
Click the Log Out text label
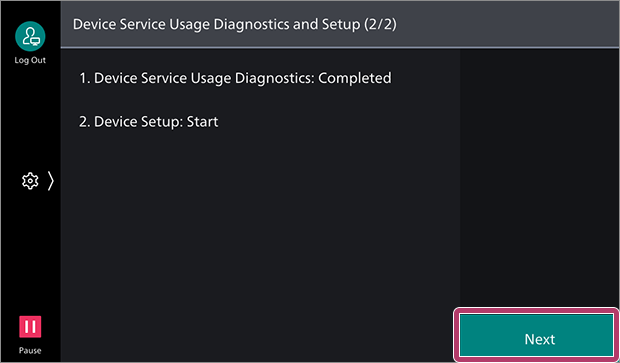coord(30,60)
